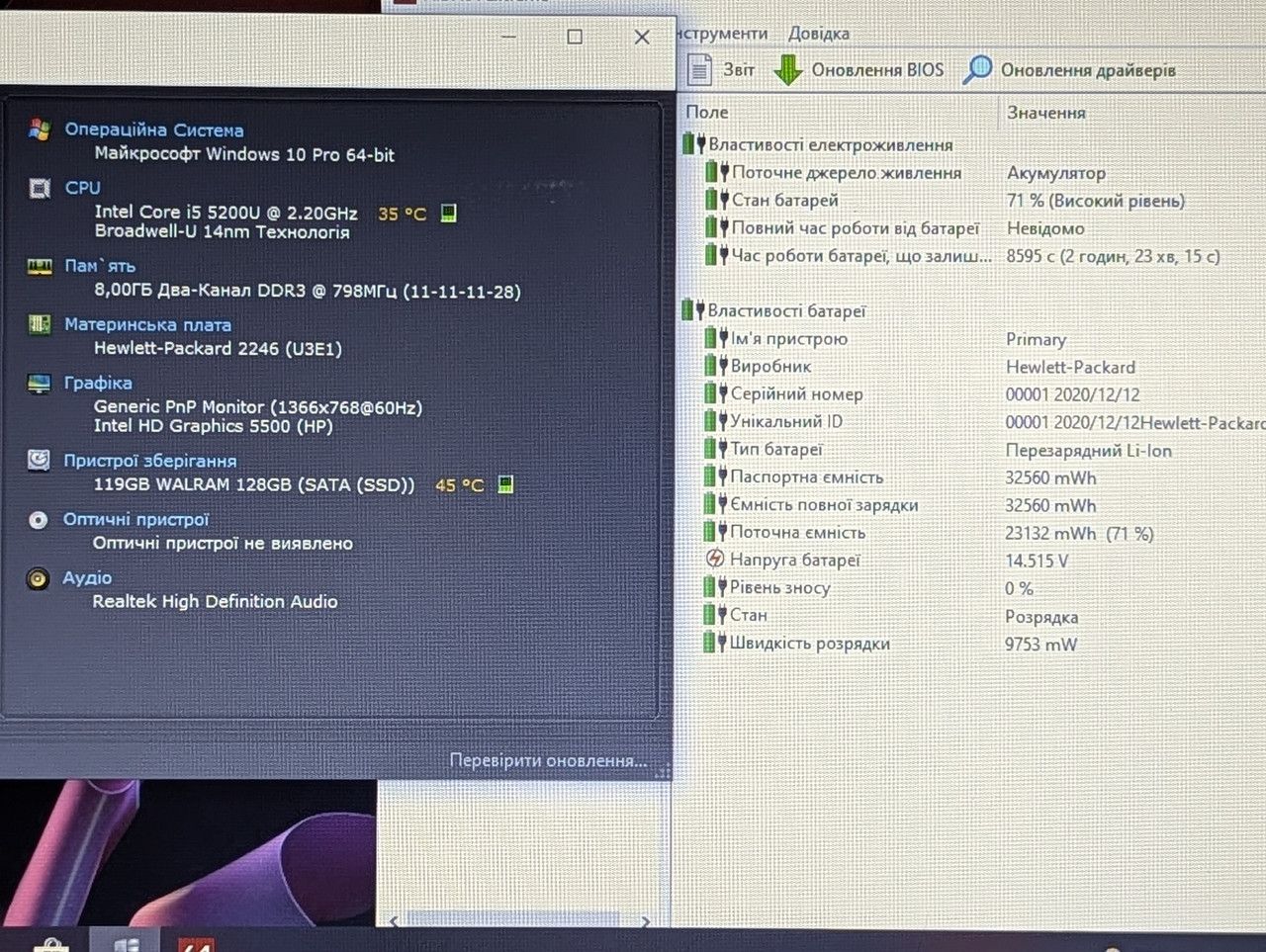
Task: Click the 35 °C CPU temperature reading
Action: (402, 213)
